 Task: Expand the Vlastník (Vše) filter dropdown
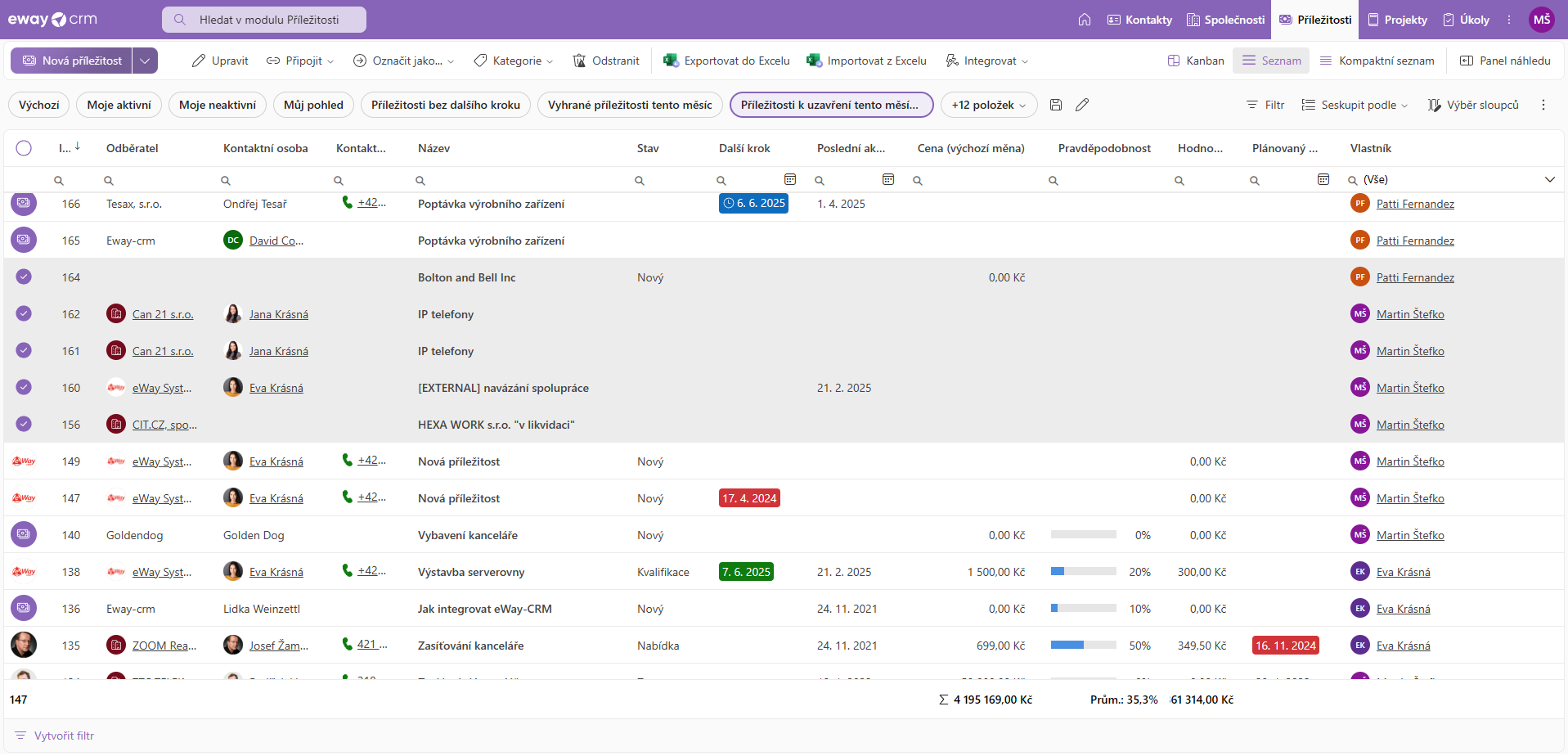click(1549, 179)
